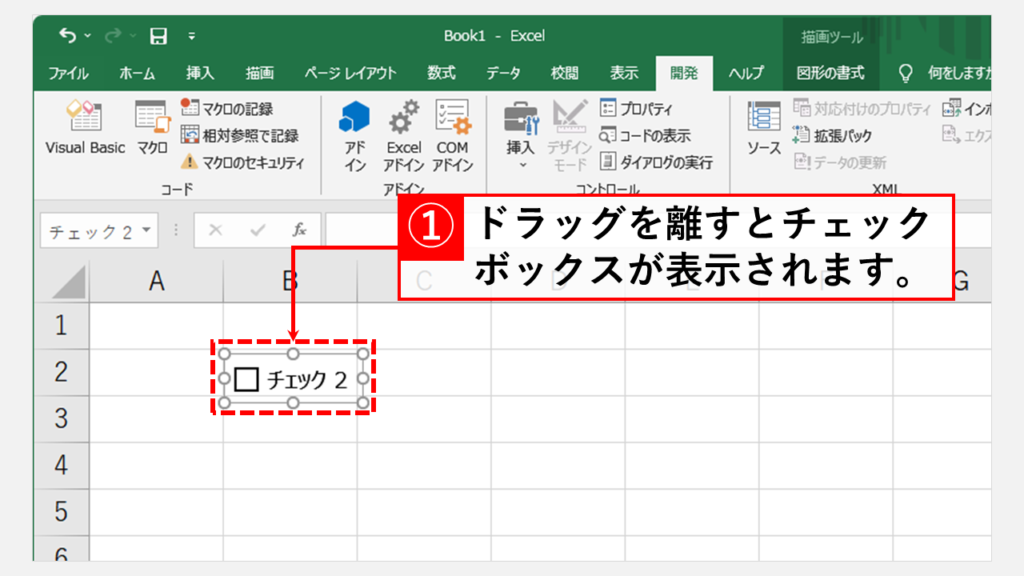Select the row 4 header

point(60,465)
